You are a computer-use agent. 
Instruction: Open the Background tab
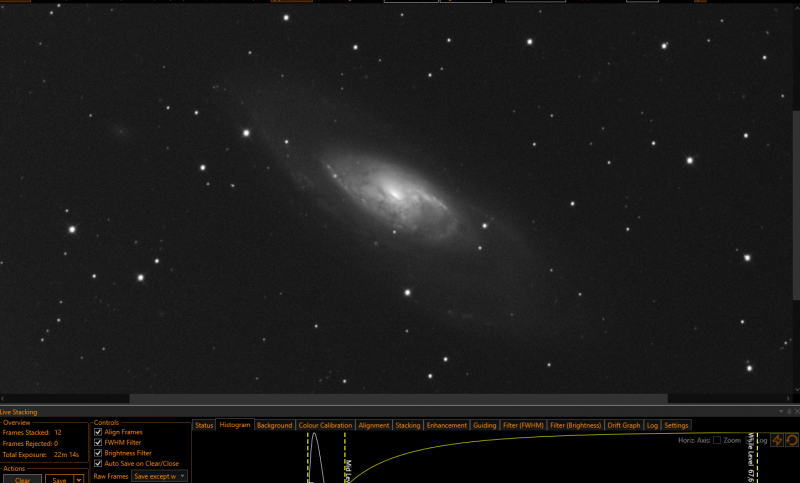(x=274, y=425)
